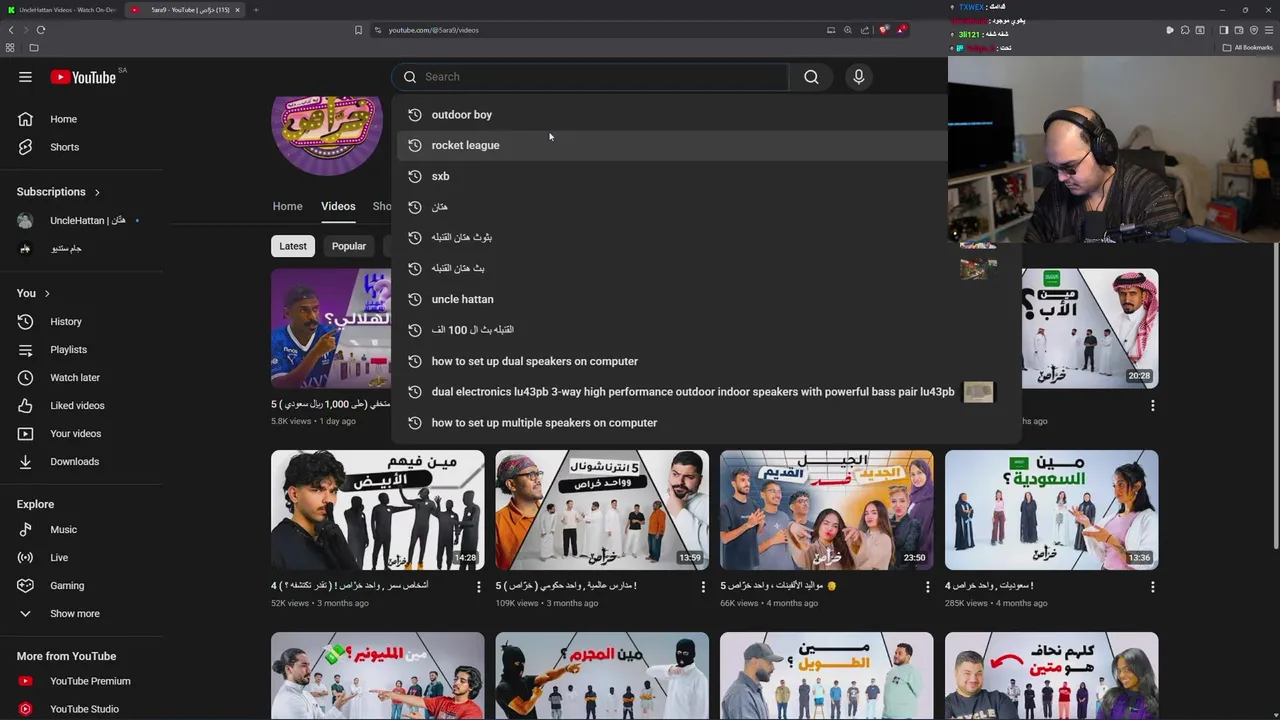Open Music under Explore
1280x720 pixels.
63,530
